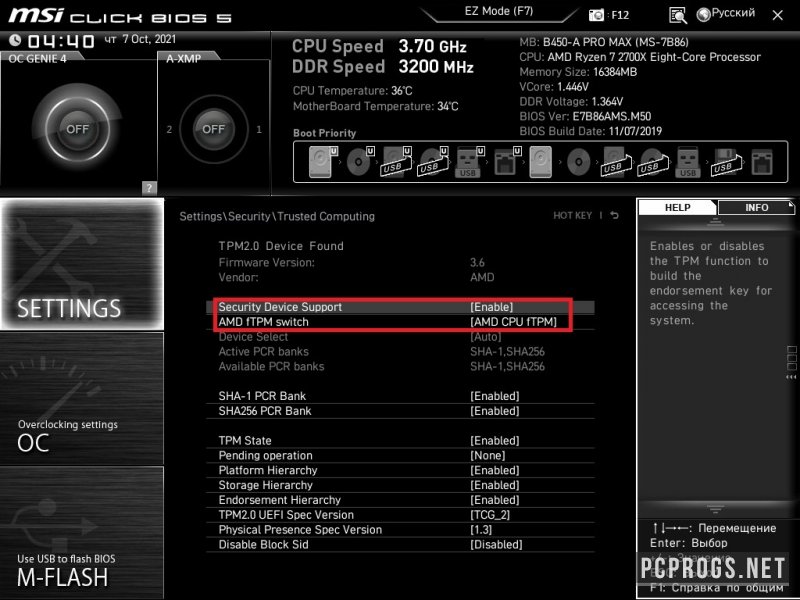Viewport: 800px width, 600px height.
Task: Click the MB: B450-A PRO MAX line
Action: pyautogui.click(x=604, y=42)
